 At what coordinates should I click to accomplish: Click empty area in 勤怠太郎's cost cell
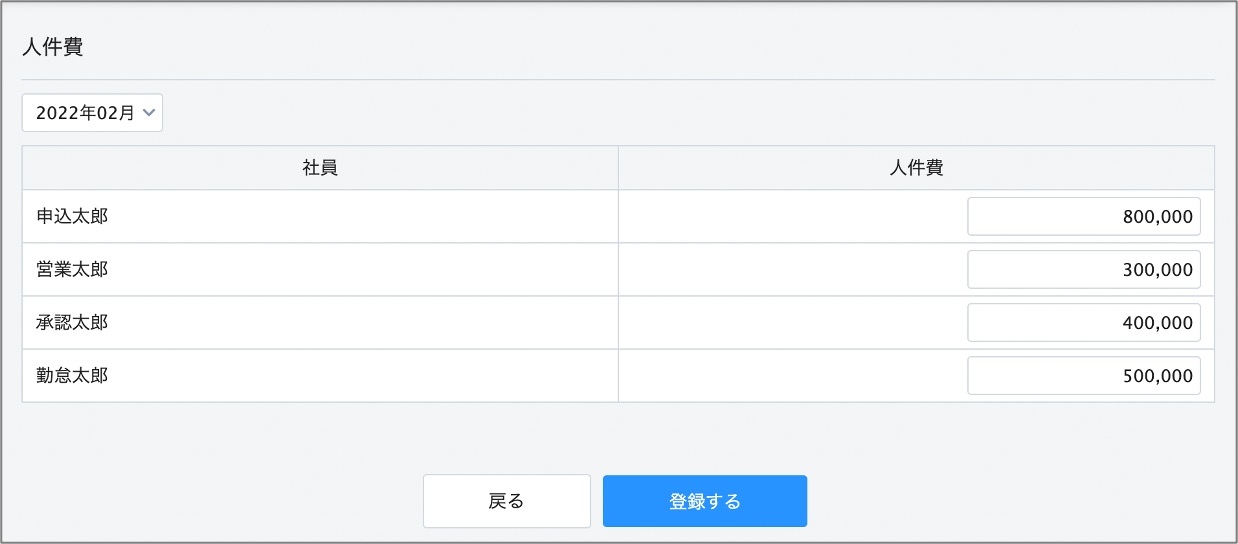pyautogui.click(x=792, y=376)
